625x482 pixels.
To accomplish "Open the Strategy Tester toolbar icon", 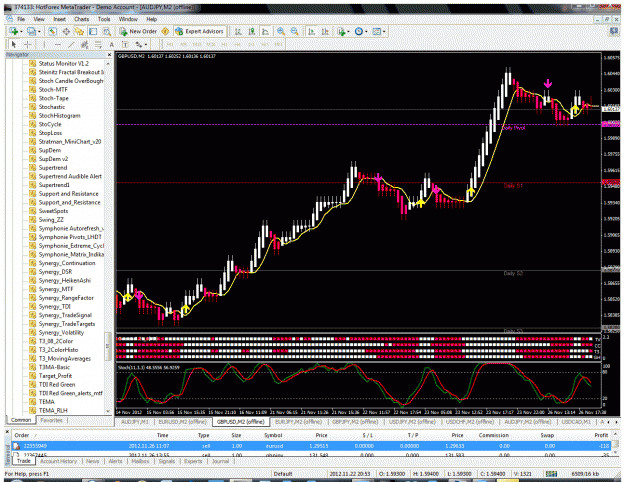I will (x=107, y=31).
